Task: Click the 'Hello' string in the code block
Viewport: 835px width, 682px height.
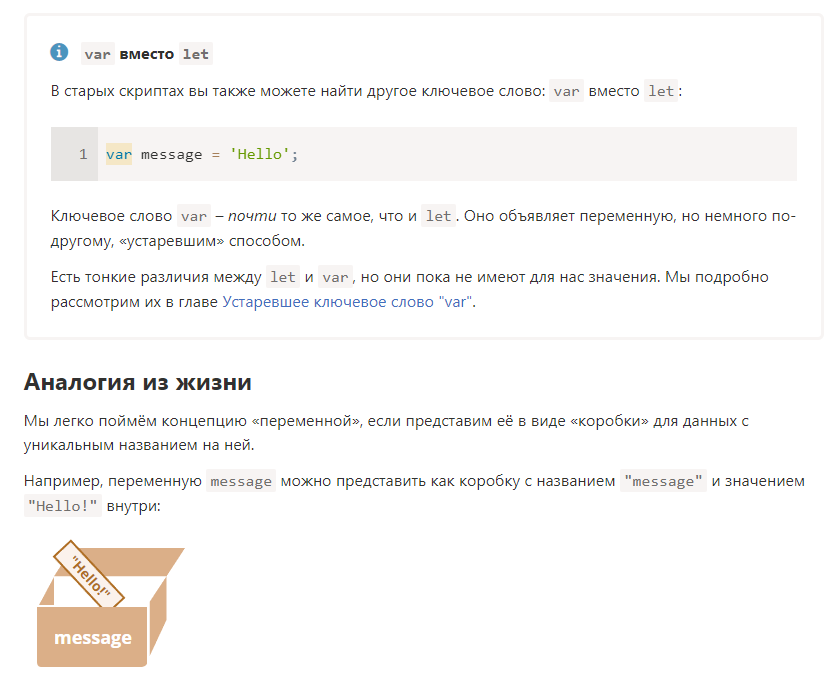Action: [260, 154]
